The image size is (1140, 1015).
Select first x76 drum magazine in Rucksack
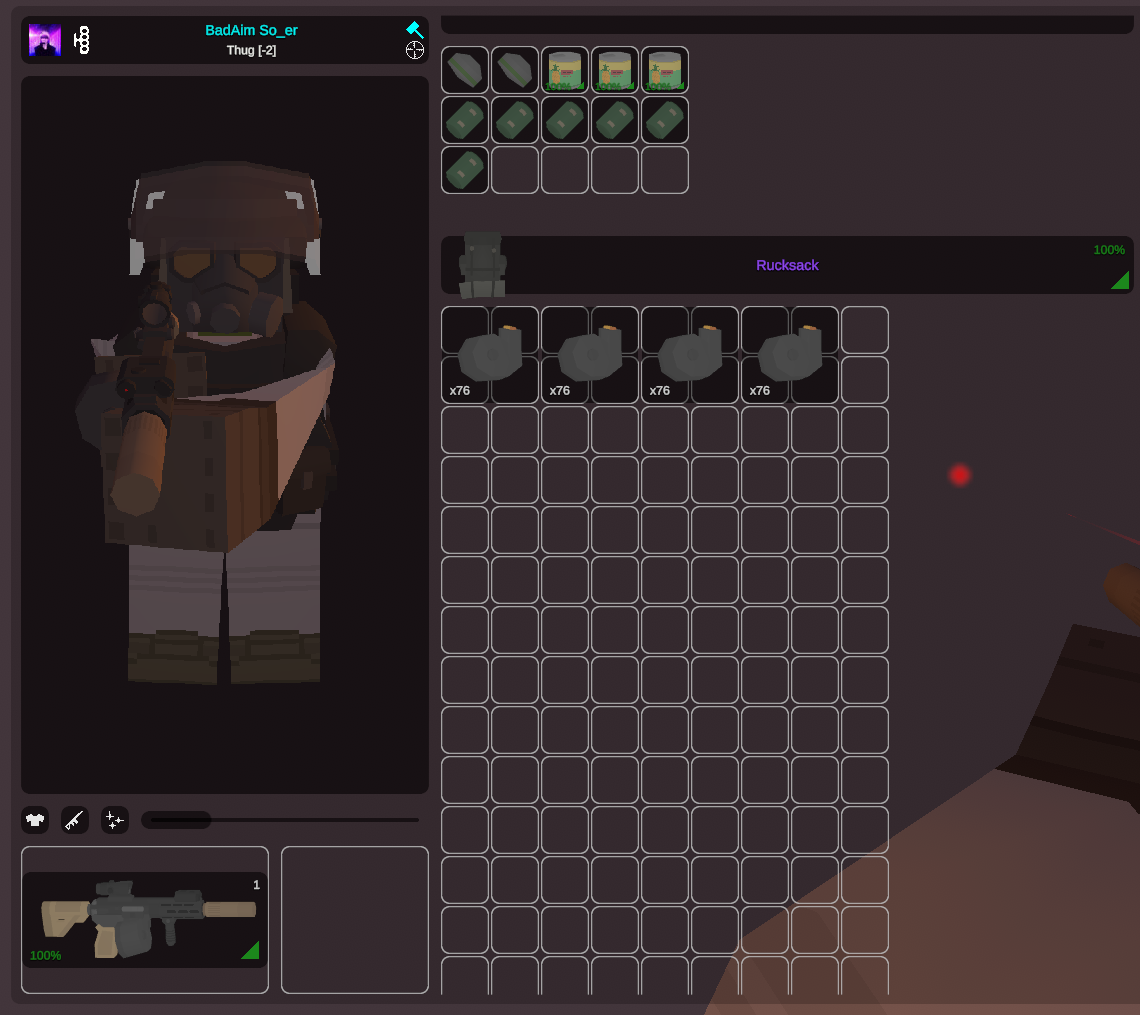[490, 355]
